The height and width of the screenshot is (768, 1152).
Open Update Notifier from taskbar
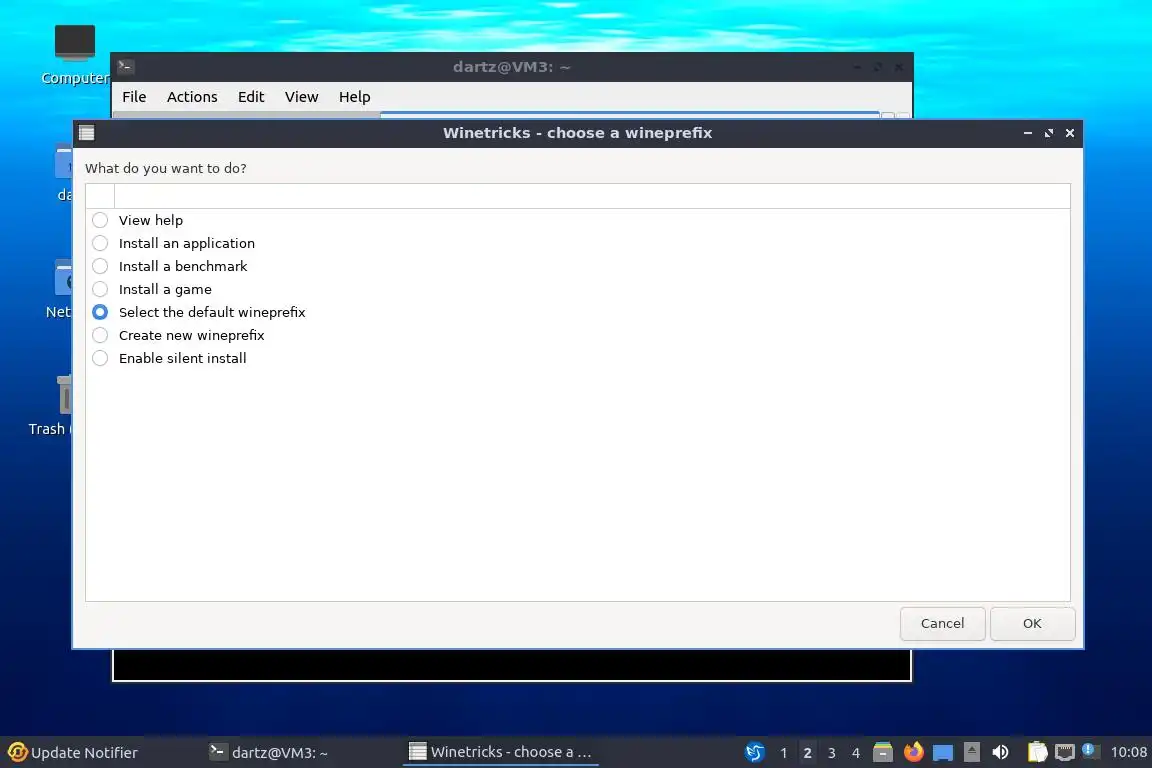(72, 752)
